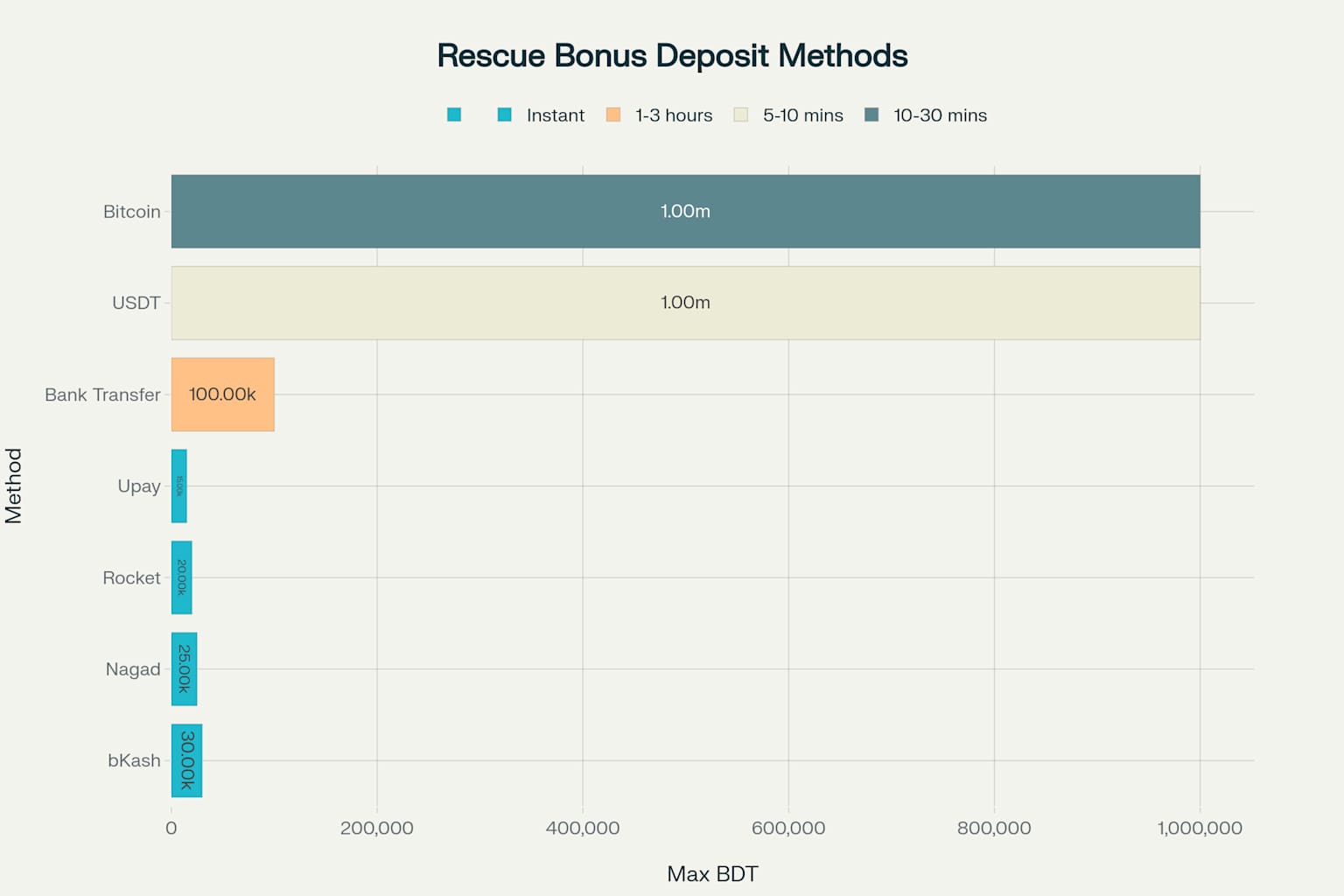Click the orange 1-3 hours legend swatch
1344x896 pixels.
point(613,115)
